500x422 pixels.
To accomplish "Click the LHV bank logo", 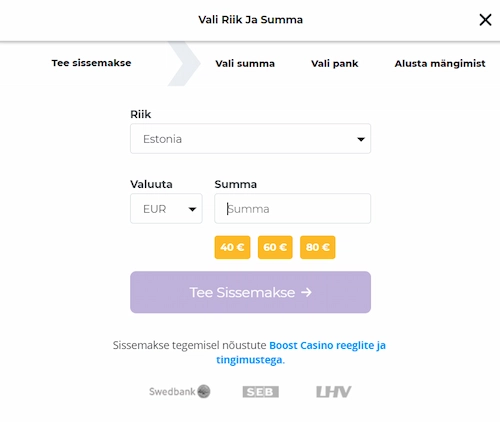I will pos(334,392).
